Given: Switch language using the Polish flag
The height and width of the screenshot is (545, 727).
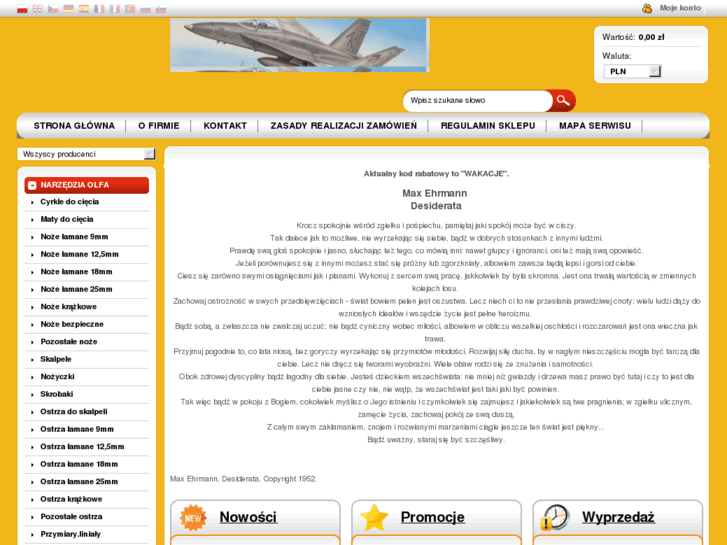Looking at the screenshot, I should [22, 9].
